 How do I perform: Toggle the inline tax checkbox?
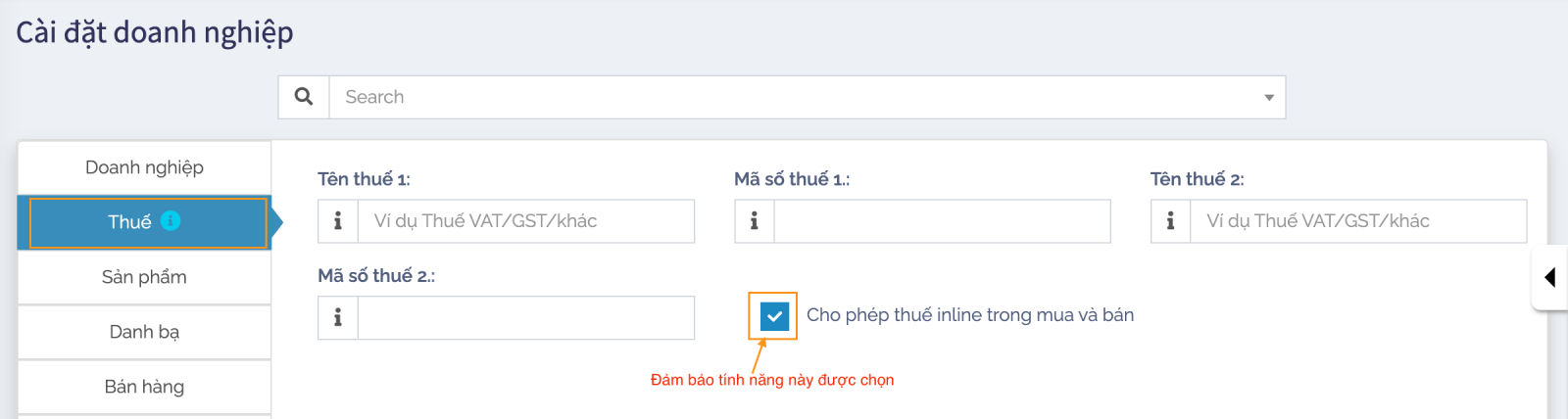(773, 316)
